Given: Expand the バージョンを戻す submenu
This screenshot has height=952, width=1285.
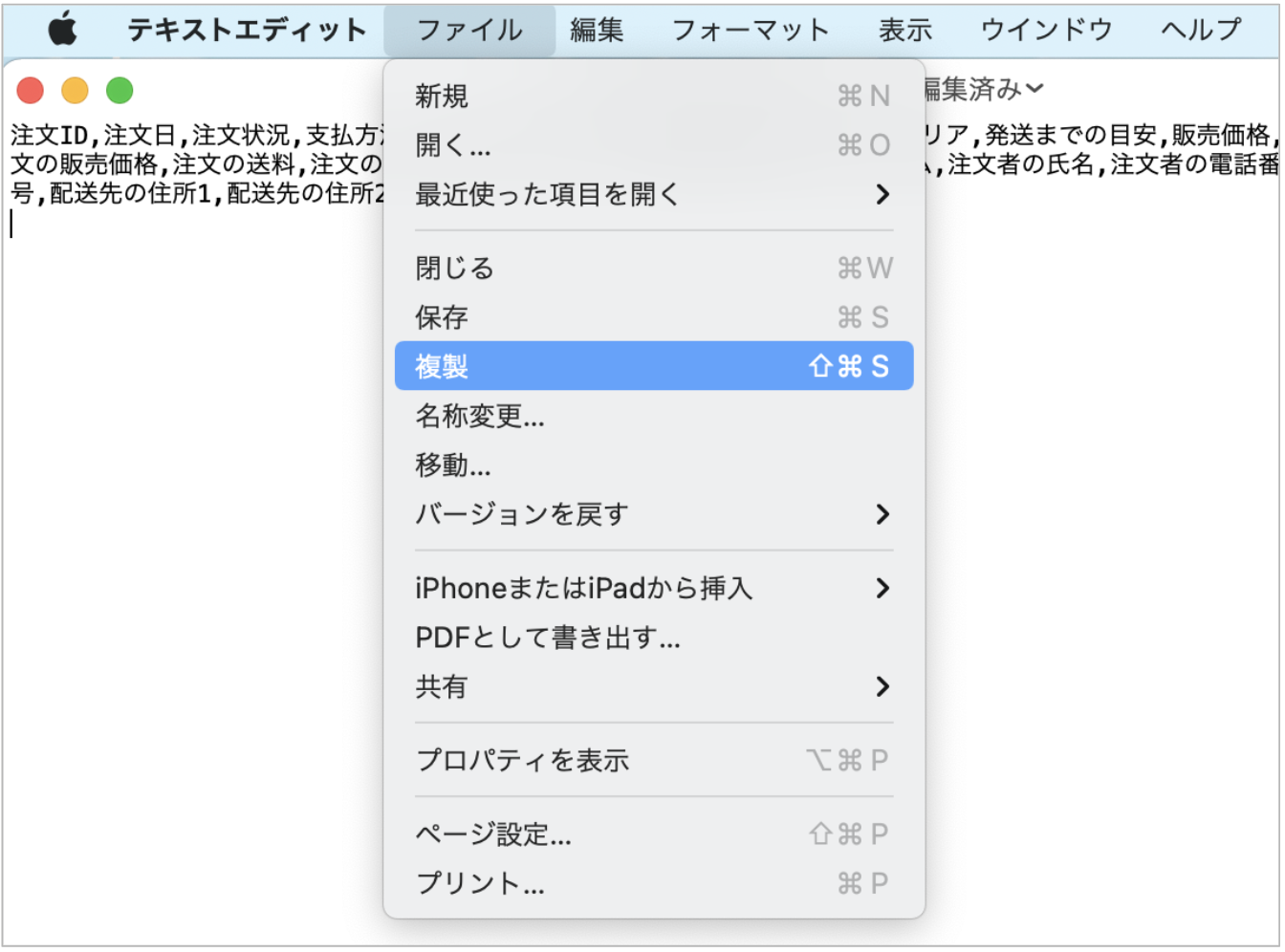Looking at the screenshot, I should pyautogui.click(x=654, y=514).
